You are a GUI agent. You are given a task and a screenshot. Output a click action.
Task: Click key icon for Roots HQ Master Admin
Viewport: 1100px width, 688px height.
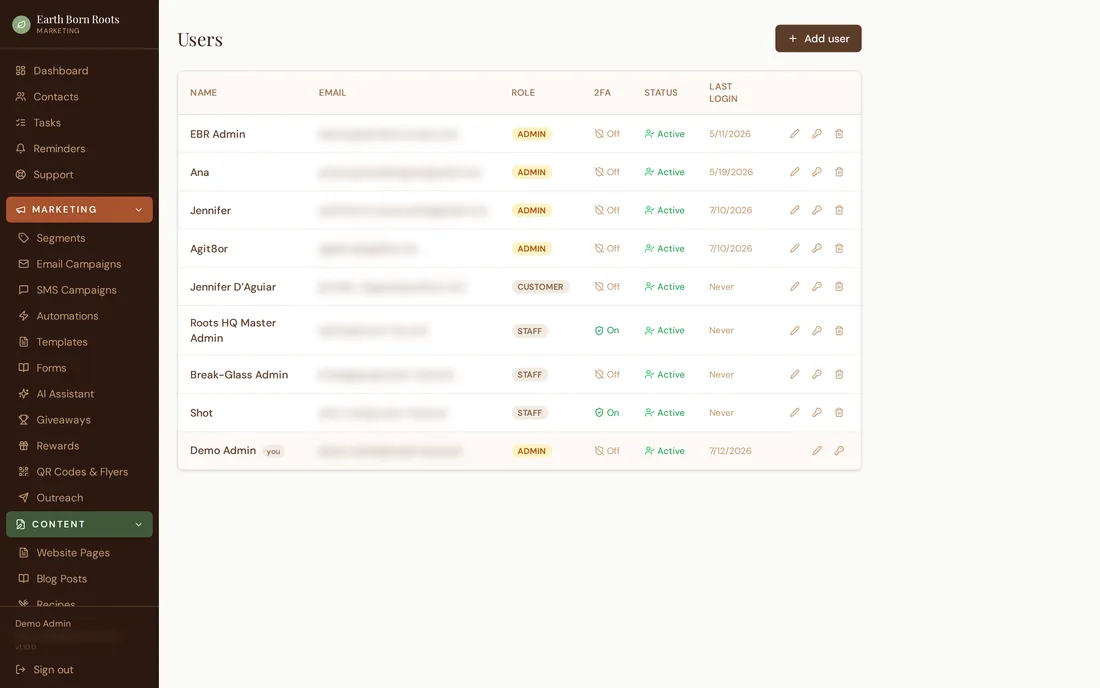coord(817,330)
